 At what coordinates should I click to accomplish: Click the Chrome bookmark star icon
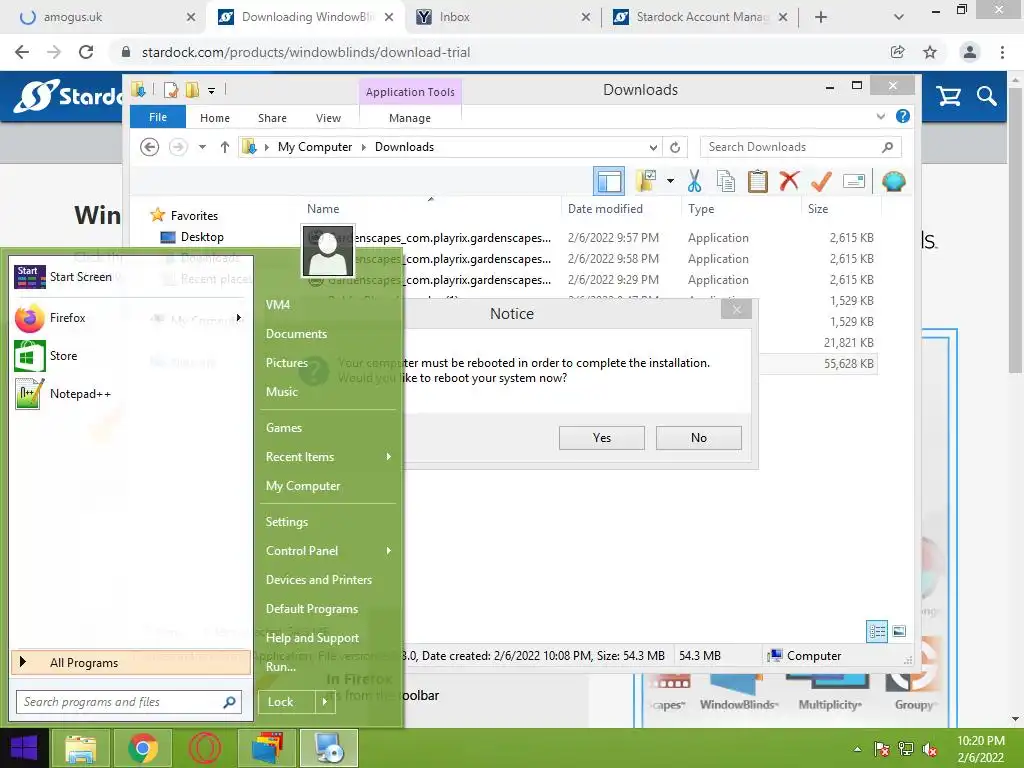click(930, 52)
